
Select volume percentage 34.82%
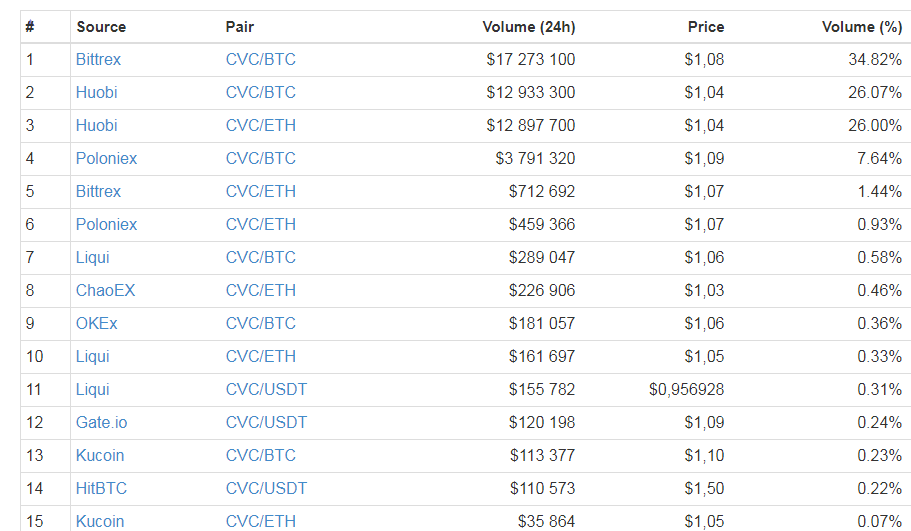pyautogui.click(x=875, y=59)
